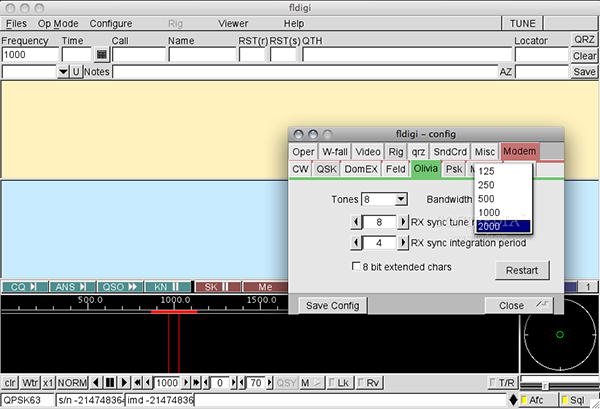The width and height of the screenshot is (600, 409).
Task: Toggle the Rv reverse button
Action: tap(368, 382)
